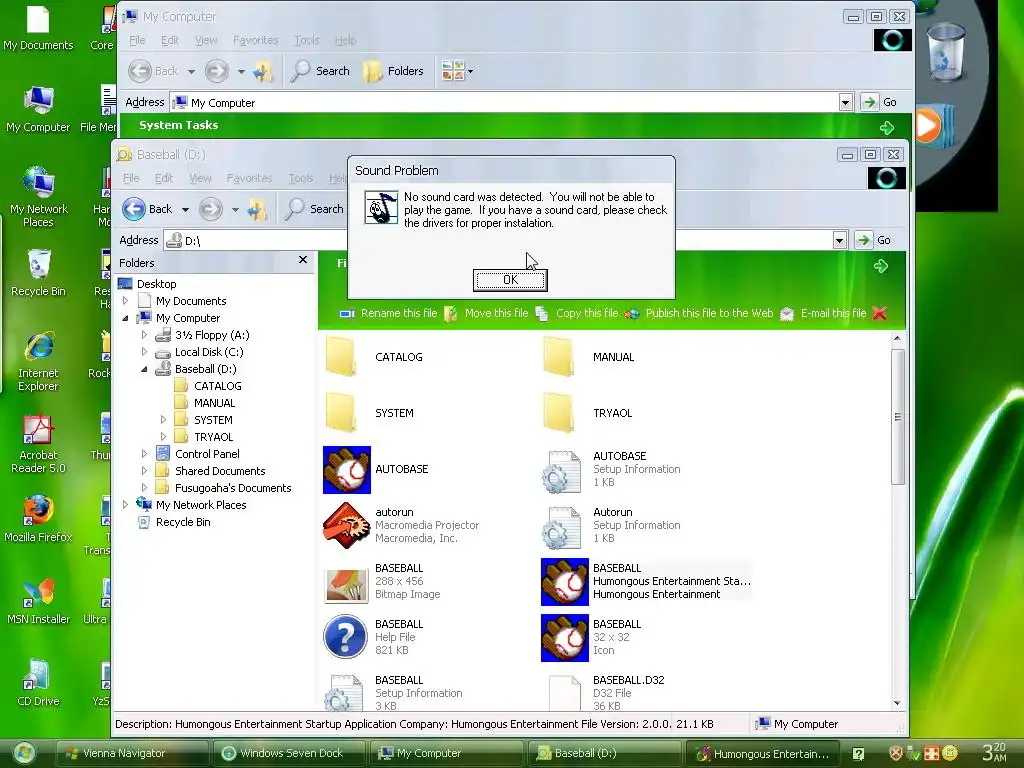
Task: Click Go button in Baseball (D:) window
Action: pyautogui.click(x=873, y=240)
